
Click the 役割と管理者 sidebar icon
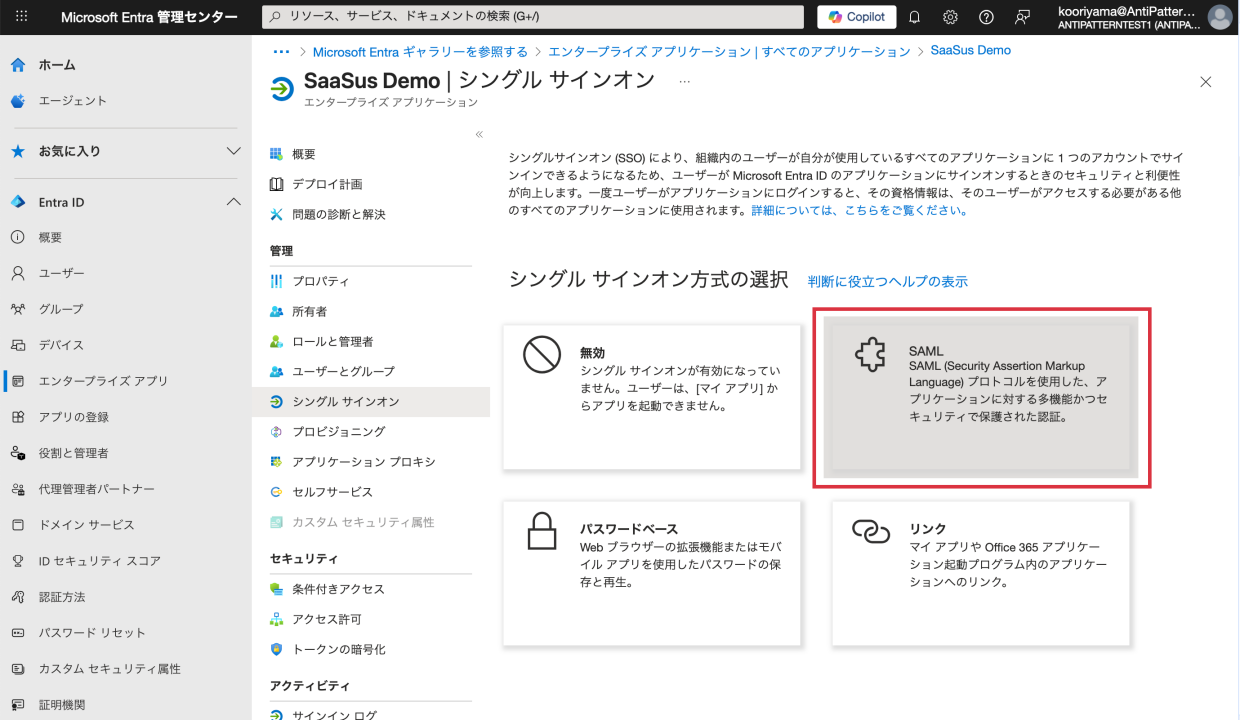click(x=18, y=453)
